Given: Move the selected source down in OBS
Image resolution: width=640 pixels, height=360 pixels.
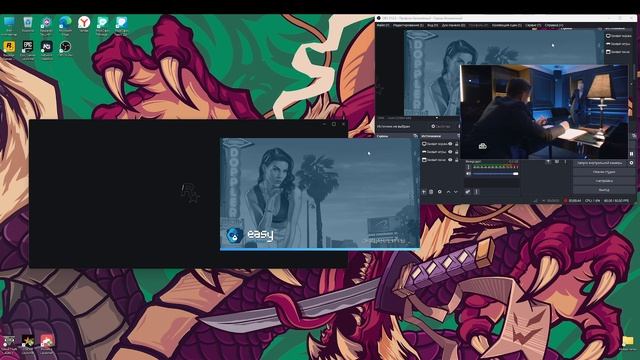Looking at the screenshot, I should [456, 192].
